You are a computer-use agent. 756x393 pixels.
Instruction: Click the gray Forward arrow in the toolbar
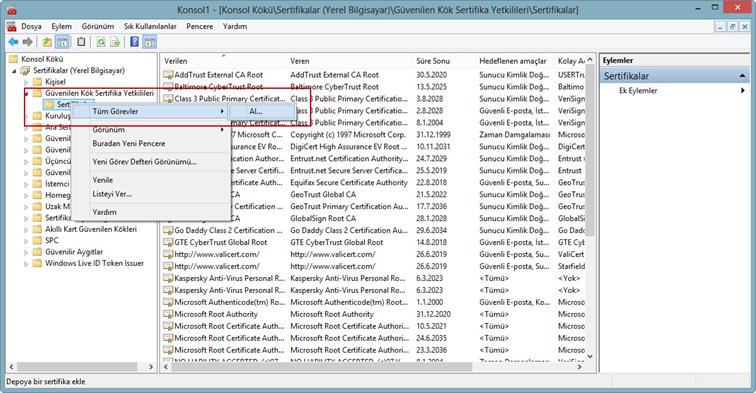(28, 42)
